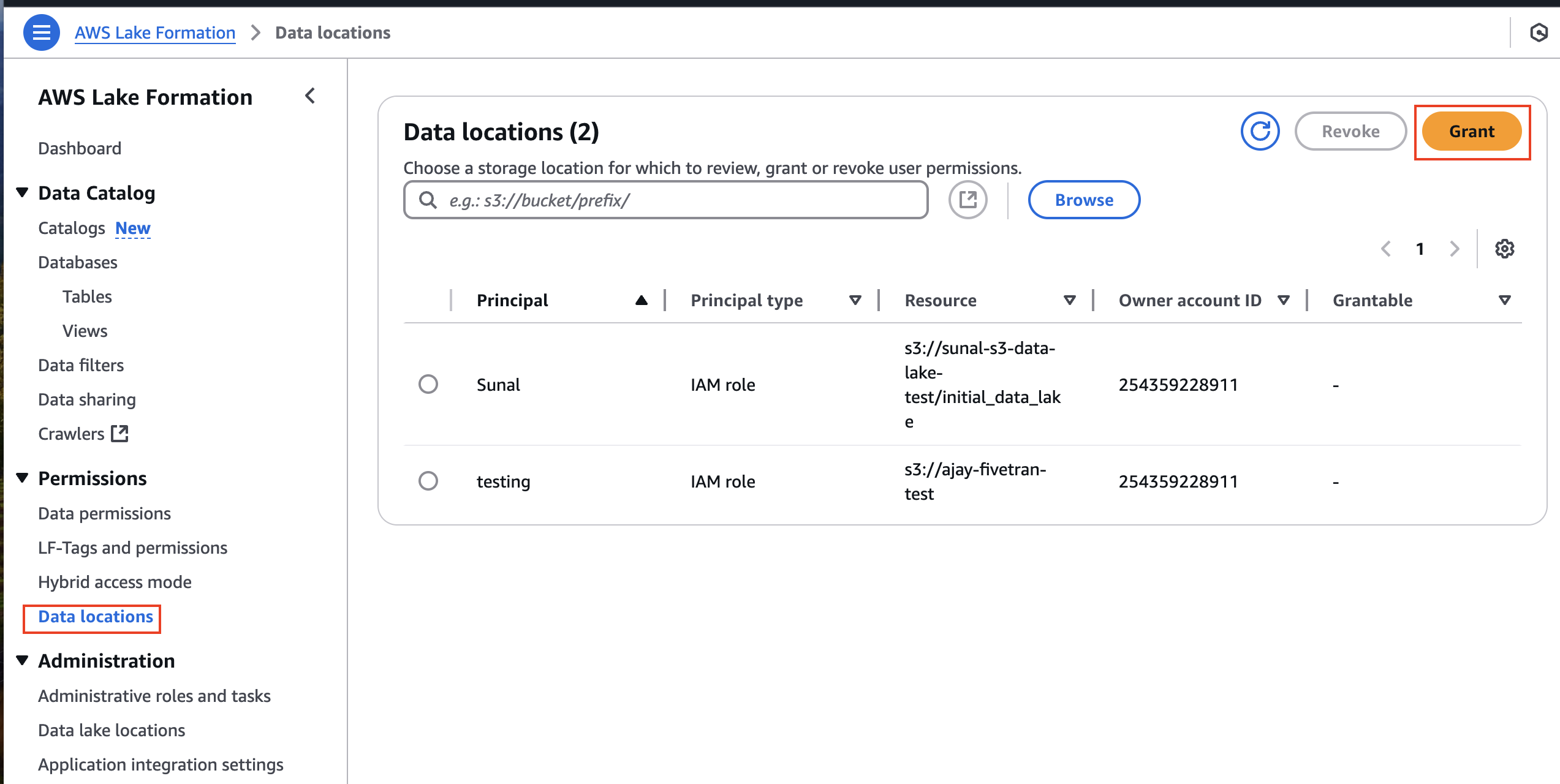The image size is (1560, 784).
Task: Click the Browse button
Action: (1084, 200)
